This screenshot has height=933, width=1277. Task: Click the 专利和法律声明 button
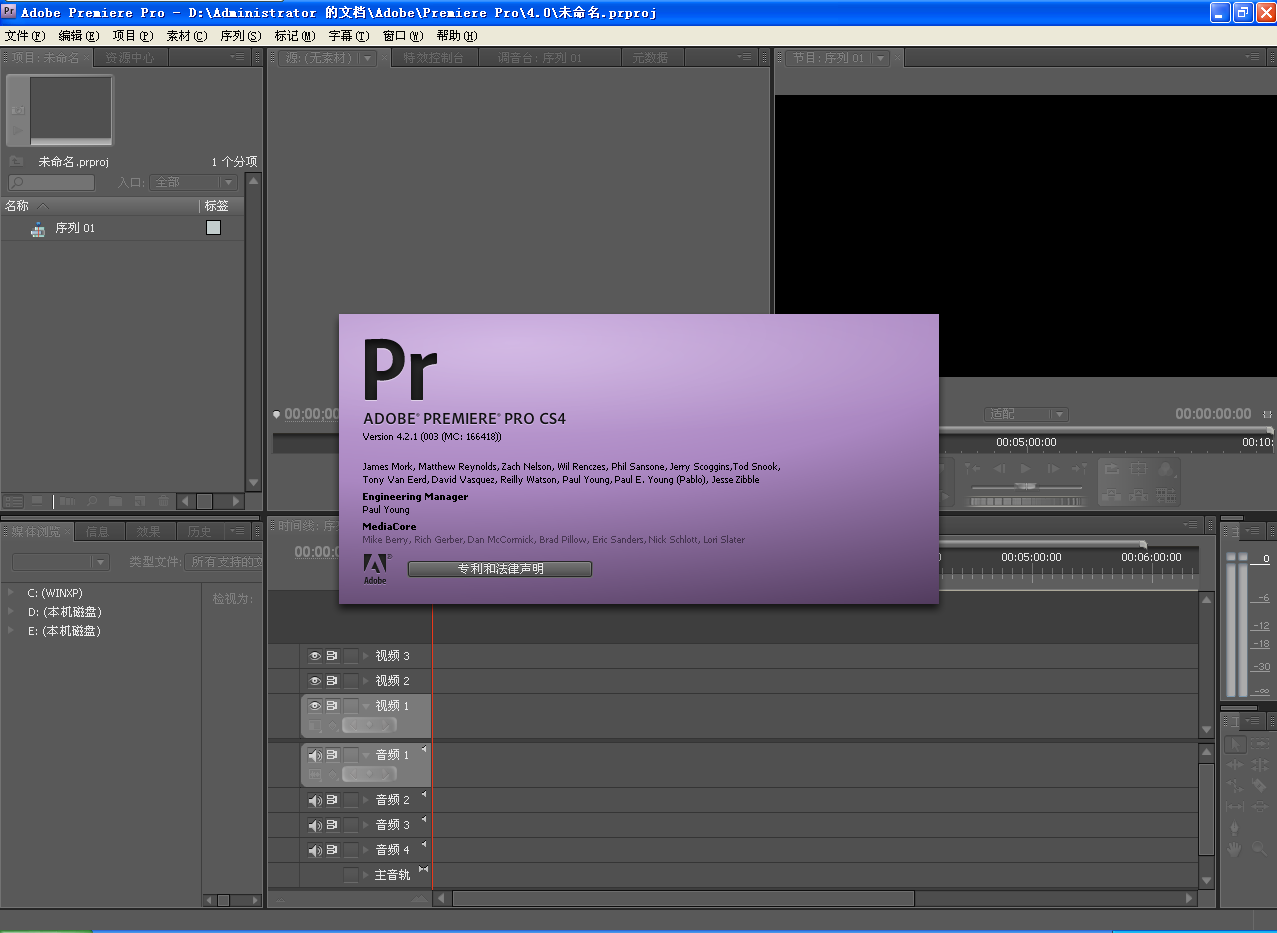tap(500, 569)
